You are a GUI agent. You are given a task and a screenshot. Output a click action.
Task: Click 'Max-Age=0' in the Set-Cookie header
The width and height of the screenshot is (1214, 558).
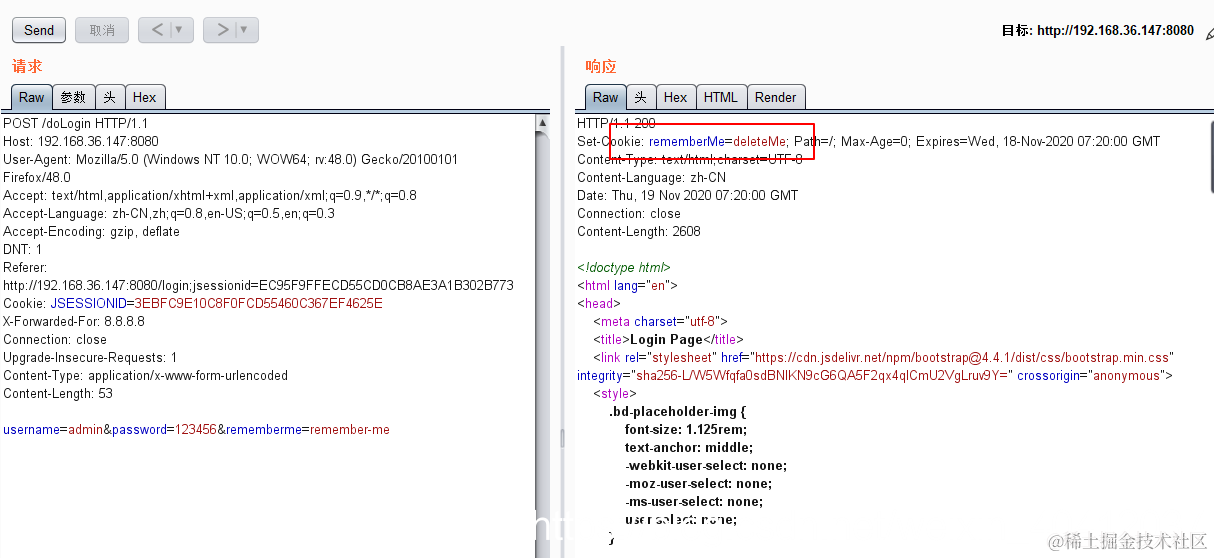tap(875, 141)
